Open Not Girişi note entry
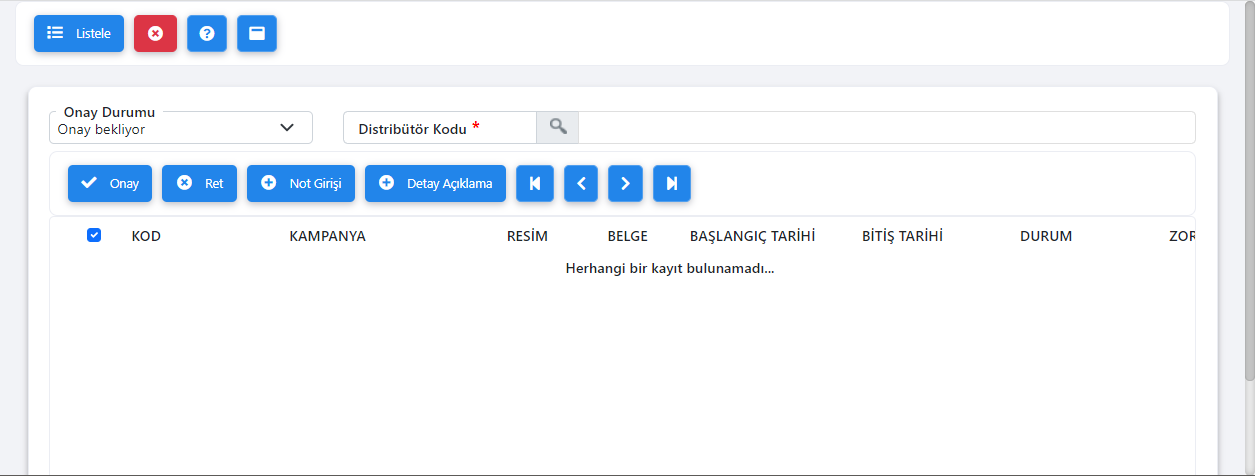This screenshot has width=1255, height=476. click(x=301, y=183)
